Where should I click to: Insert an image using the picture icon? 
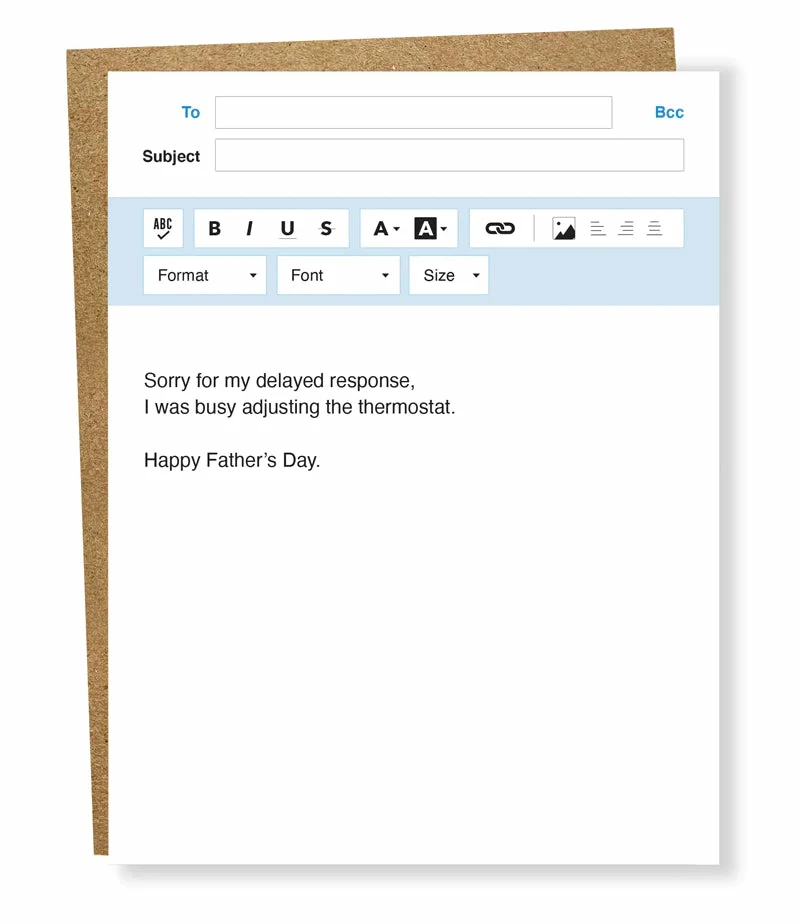(564, 229)
